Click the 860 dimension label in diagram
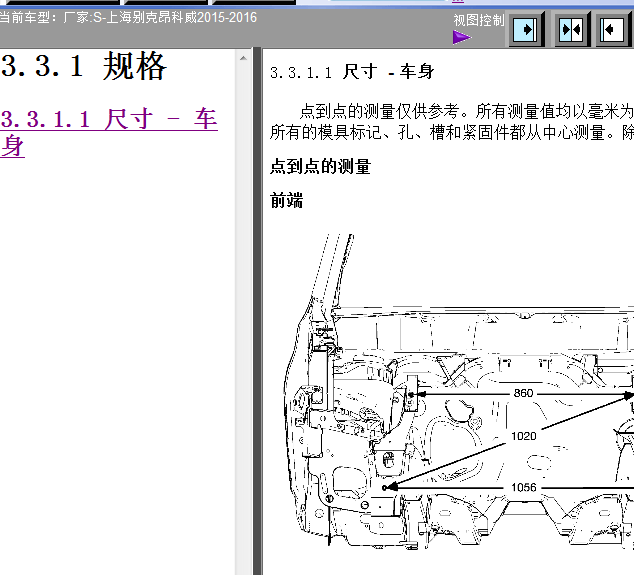 click(x=523, y=393)
